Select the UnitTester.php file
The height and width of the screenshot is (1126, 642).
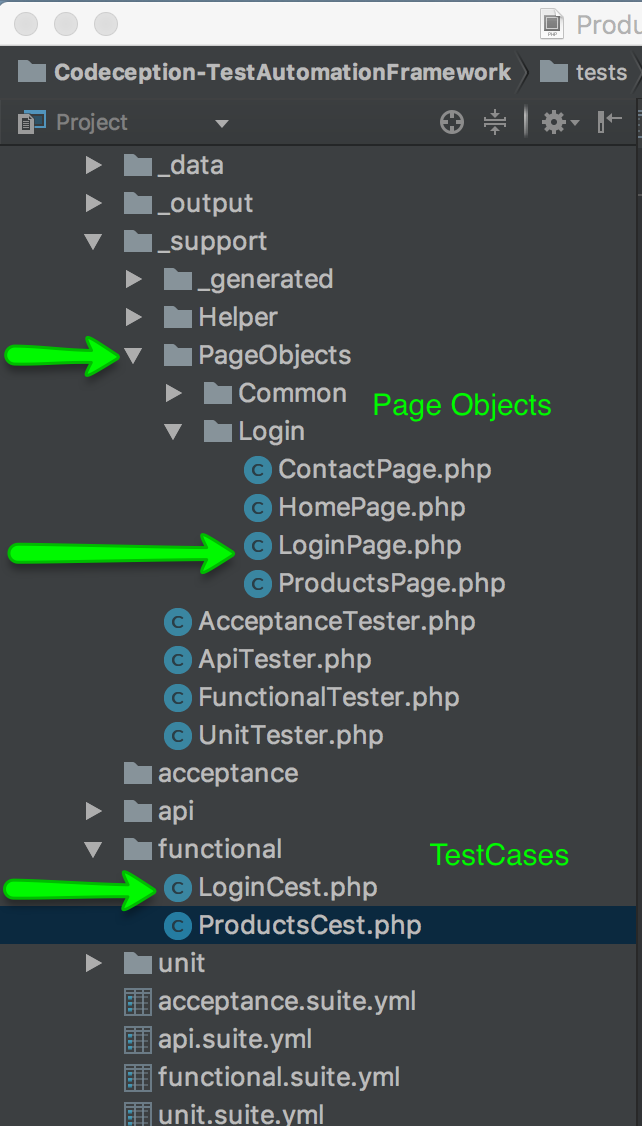pyautogui.click(x=290, y=735)
